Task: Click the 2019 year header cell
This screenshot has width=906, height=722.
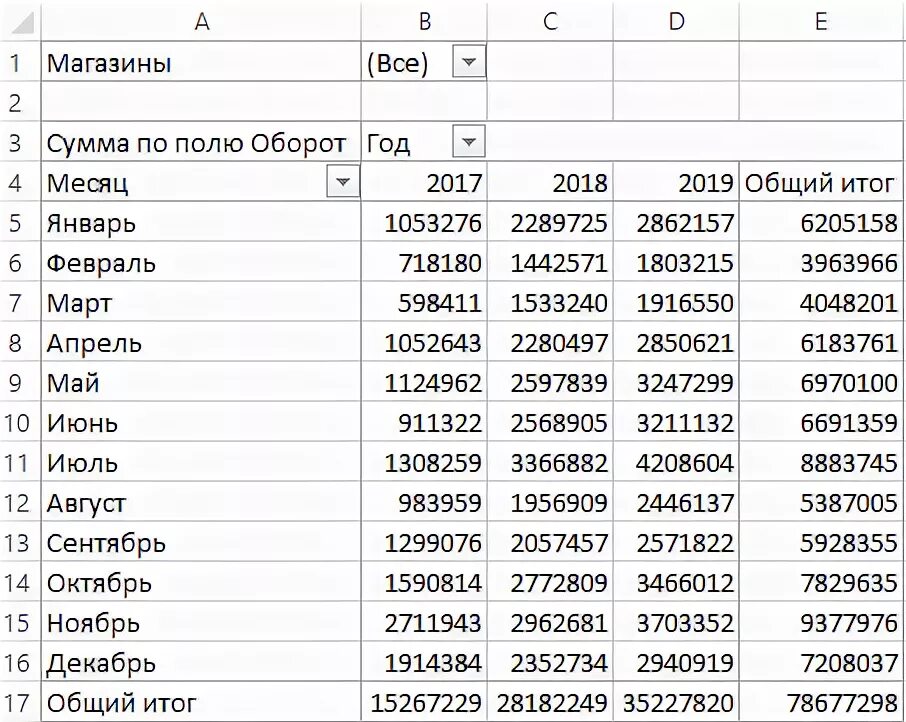Action: click(x=676, y=183)
